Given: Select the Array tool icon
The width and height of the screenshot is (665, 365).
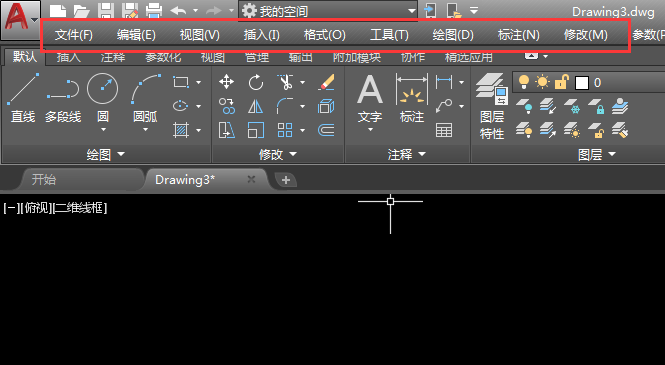Looking at the screenshot, I should click(285, 130).
